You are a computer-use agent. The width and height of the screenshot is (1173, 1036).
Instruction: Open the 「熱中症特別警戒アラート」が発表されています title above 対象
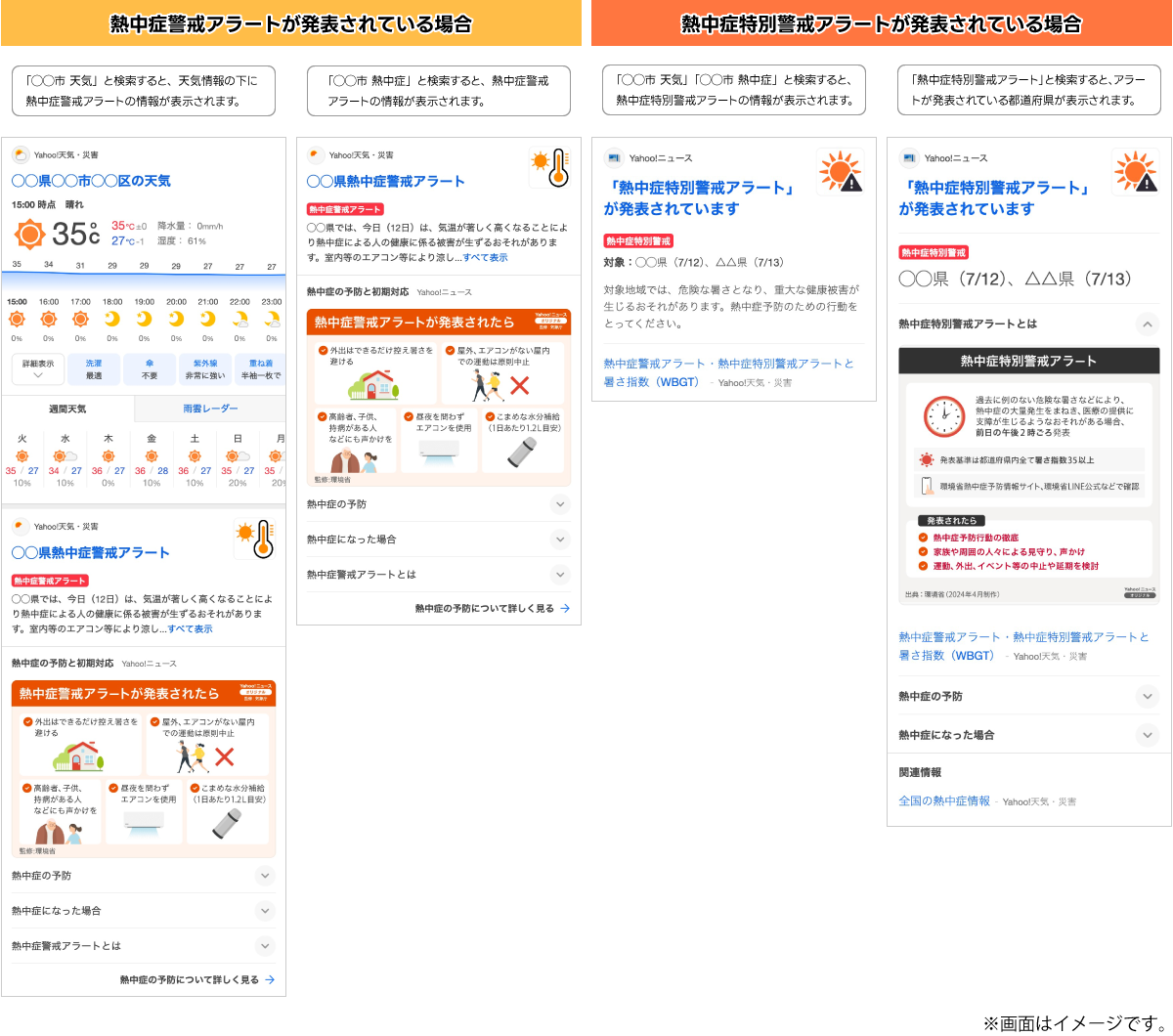click(699, 197)
